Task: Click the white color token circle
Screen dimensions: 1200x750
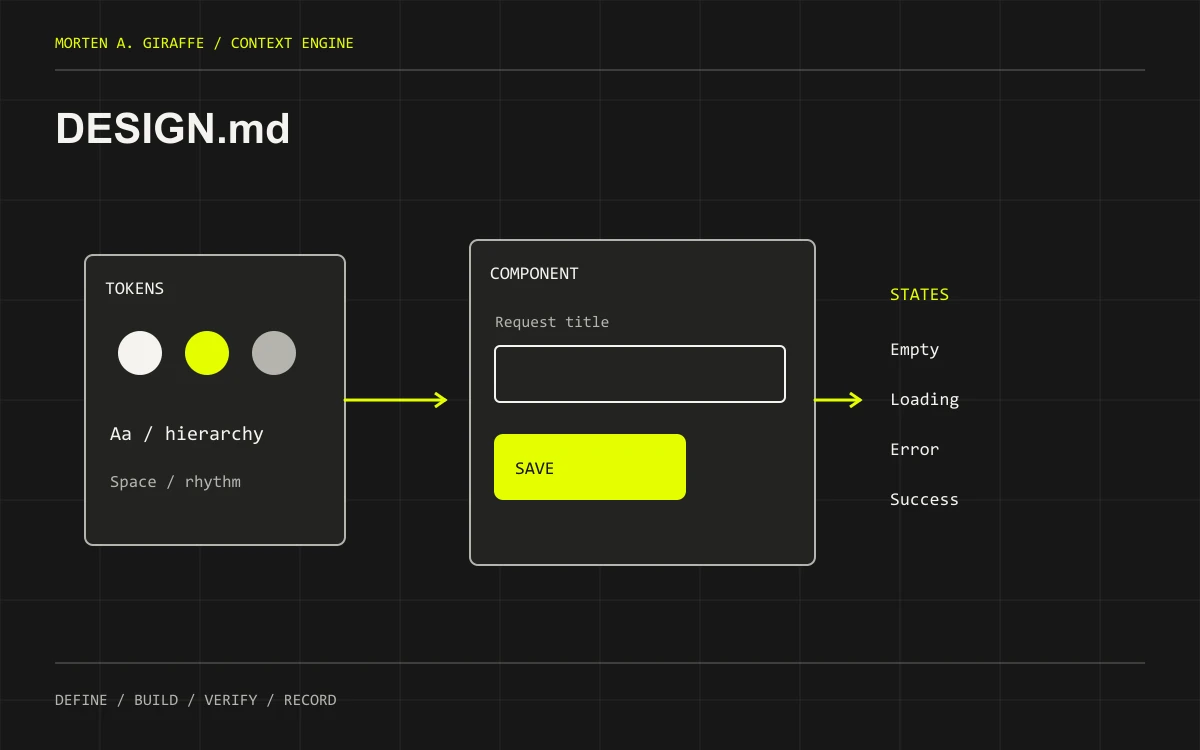Action: pyautogui.click(x=140, y=353)
